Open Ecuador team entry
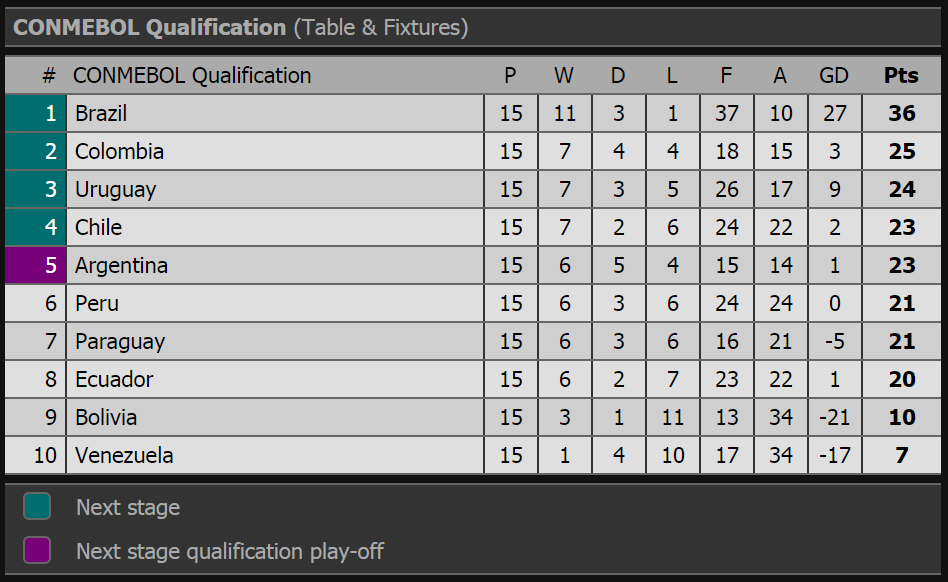The width and height of the screenshot is (948, 582). coord(114,380)
